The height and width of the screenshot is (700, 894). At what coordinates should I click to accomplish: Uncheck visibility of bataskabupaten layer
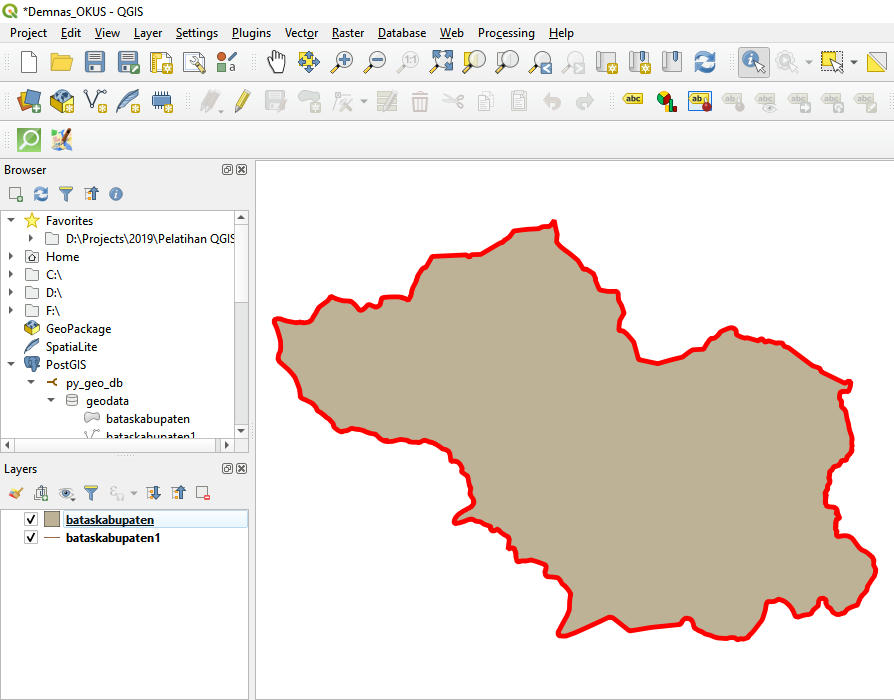31,519
